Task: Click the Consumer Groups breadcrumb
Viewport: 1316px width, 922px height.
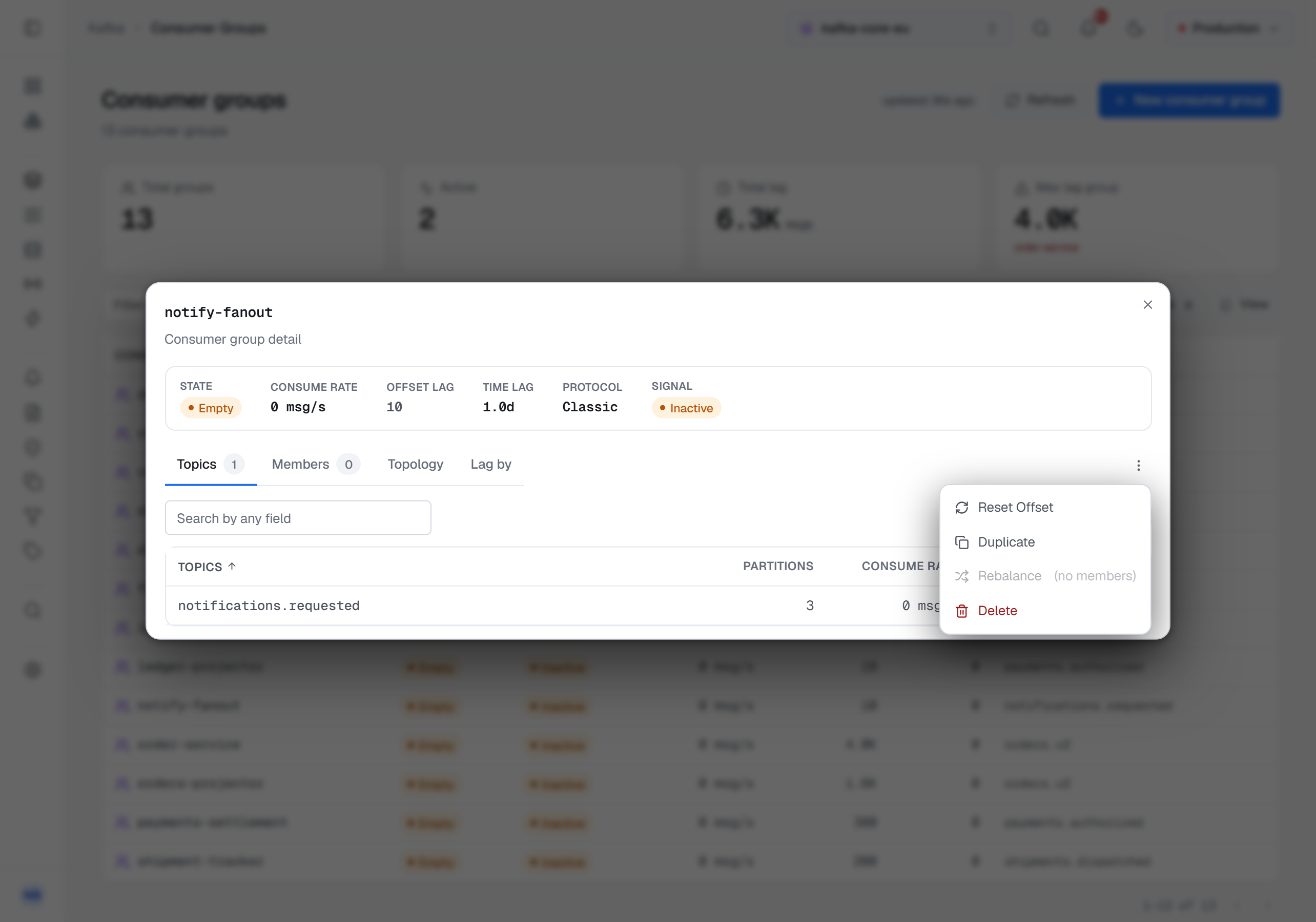Action: click(x=208, y=28)
